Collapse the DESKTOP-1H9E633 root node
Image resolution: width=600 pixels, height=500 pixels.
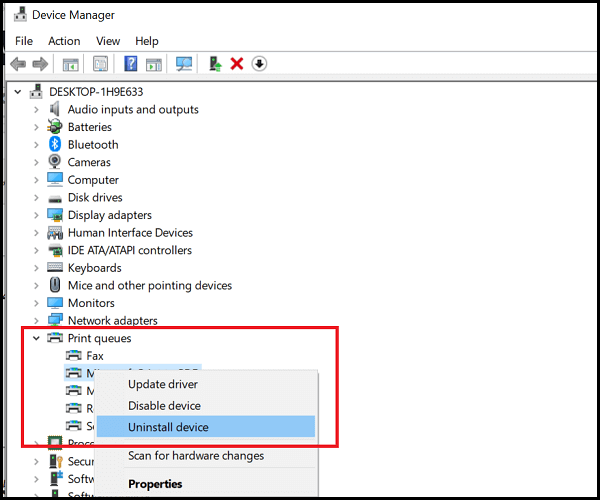pyautogui.click(x=18, y=91)
